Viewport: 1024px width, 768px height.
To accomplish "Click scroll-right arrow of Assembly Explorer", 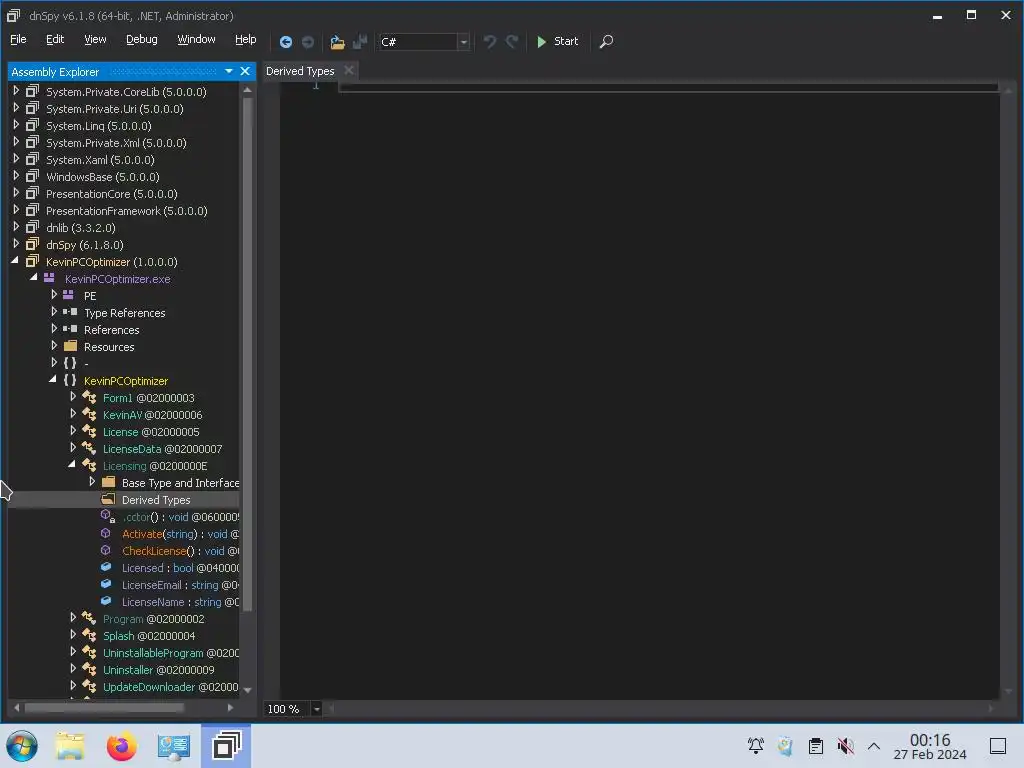I will tap(230, 707).
